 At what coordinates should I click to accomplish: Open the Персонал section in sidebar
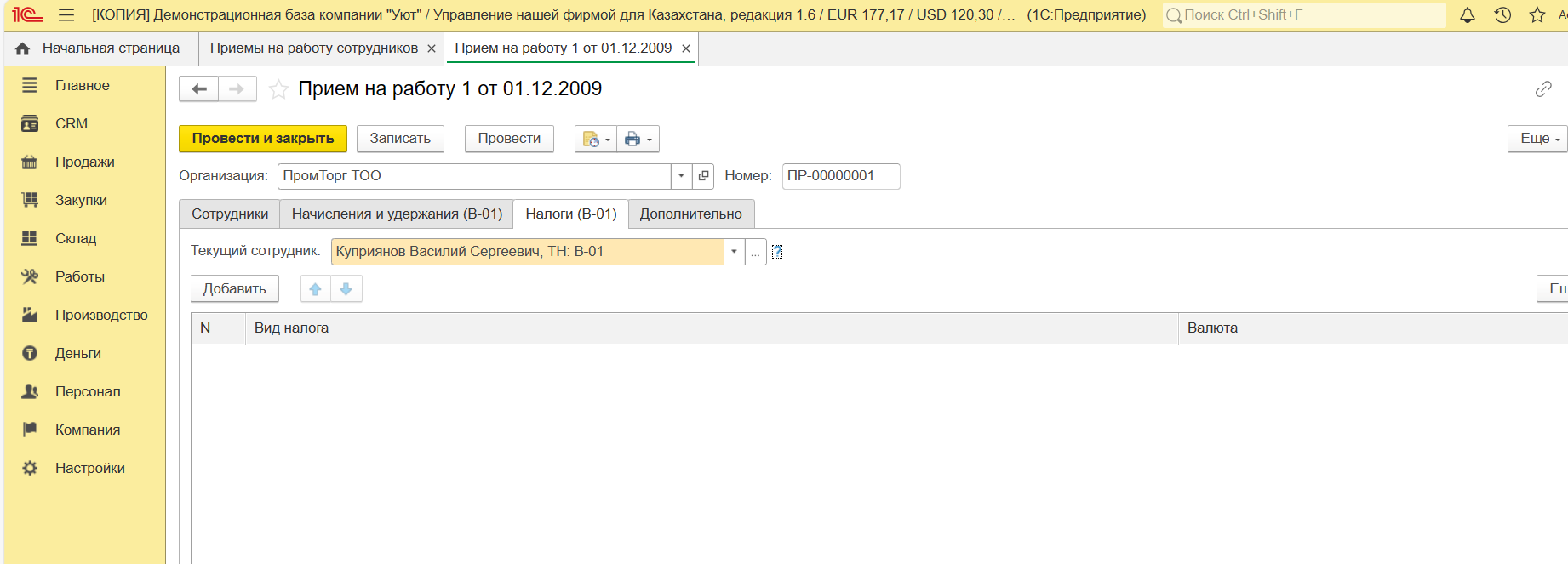pyautogui.click(x=88, y=391)
